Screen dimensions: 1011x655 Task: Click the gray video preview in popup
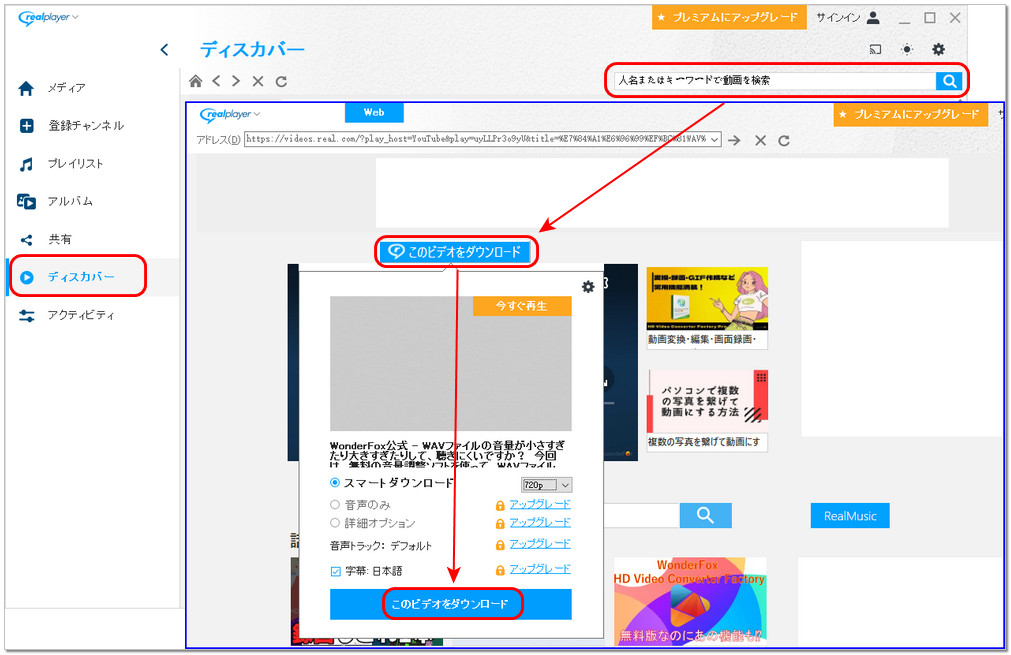coord(451,364)
